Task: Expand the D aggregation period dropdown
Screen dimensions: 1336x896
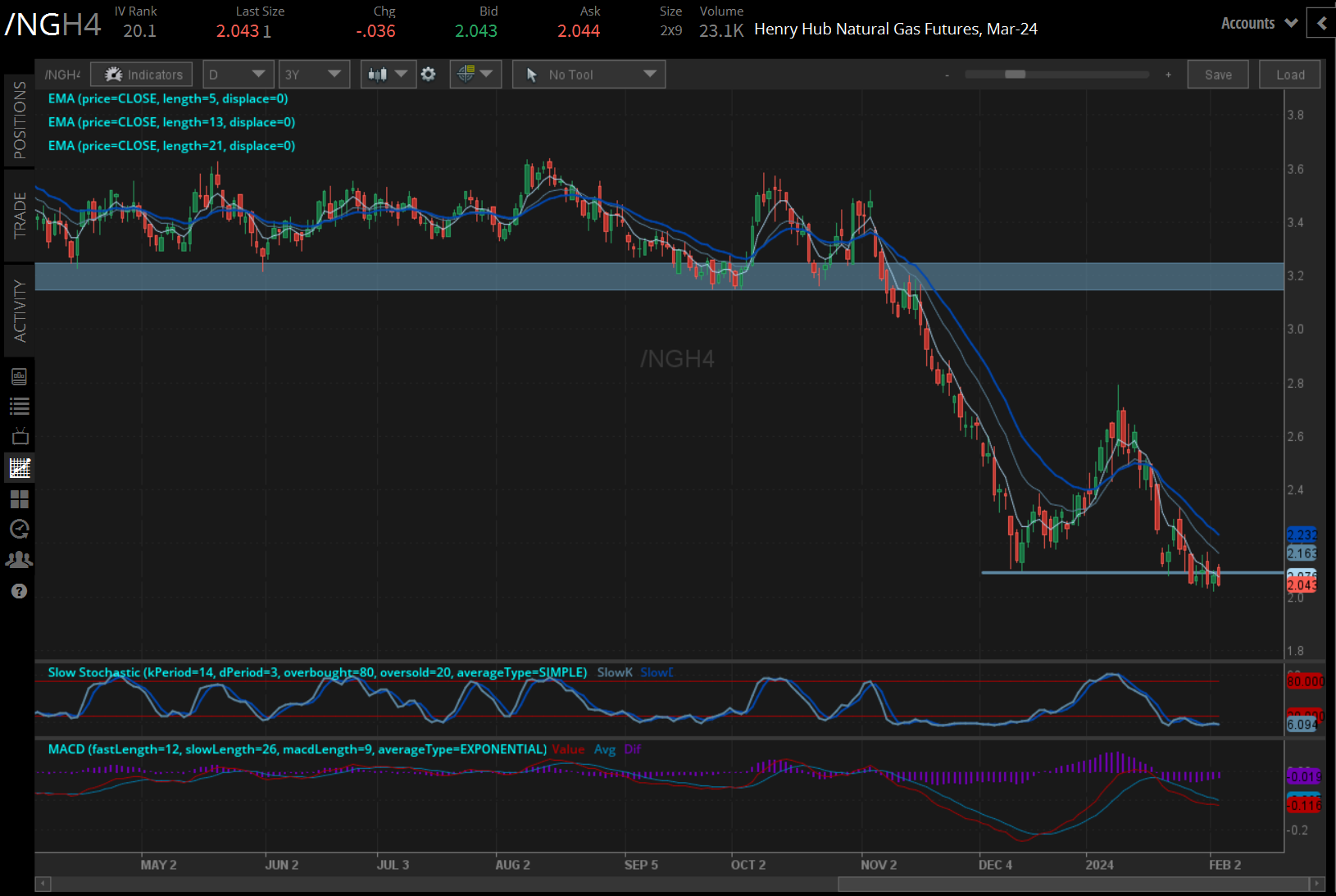Action: pyautogui.click(x=238, y=74)
